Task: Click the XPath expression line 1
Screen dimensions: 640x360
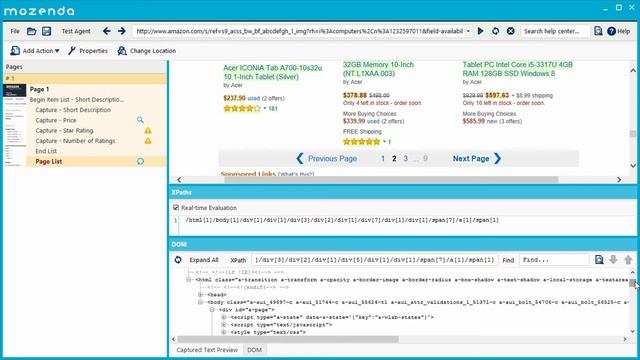Action: click(342, 220)
